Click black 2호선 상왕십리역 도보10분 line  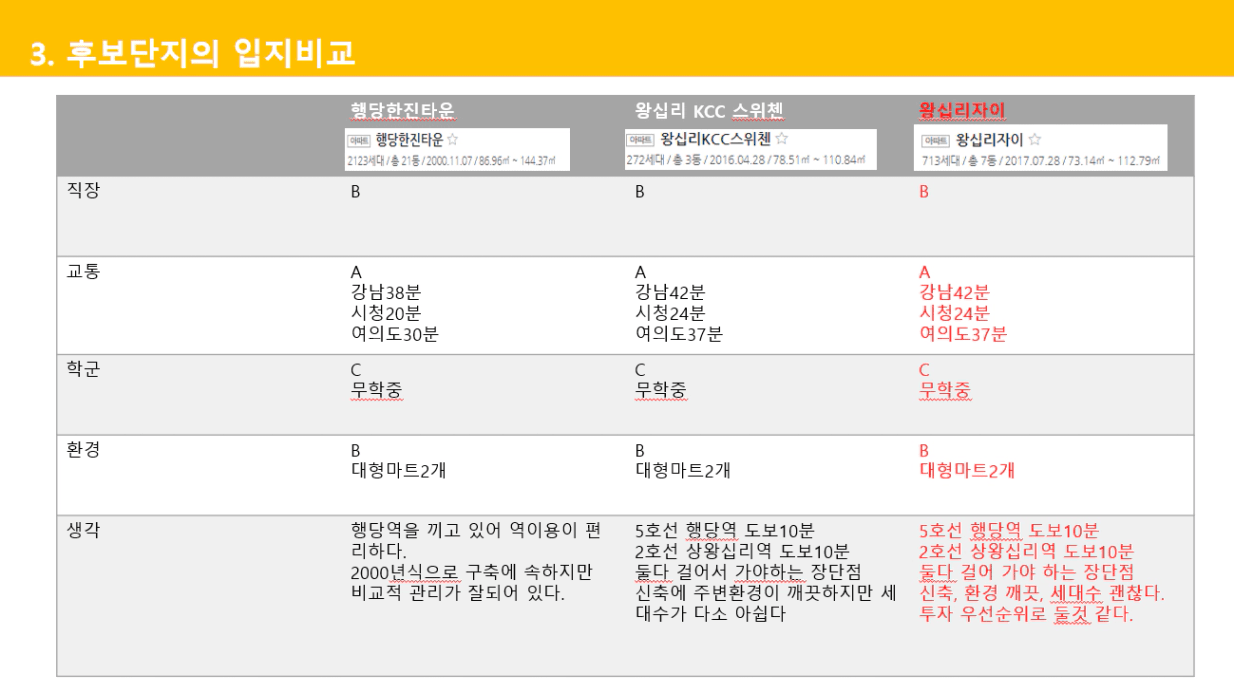click(x=742, y=552)
